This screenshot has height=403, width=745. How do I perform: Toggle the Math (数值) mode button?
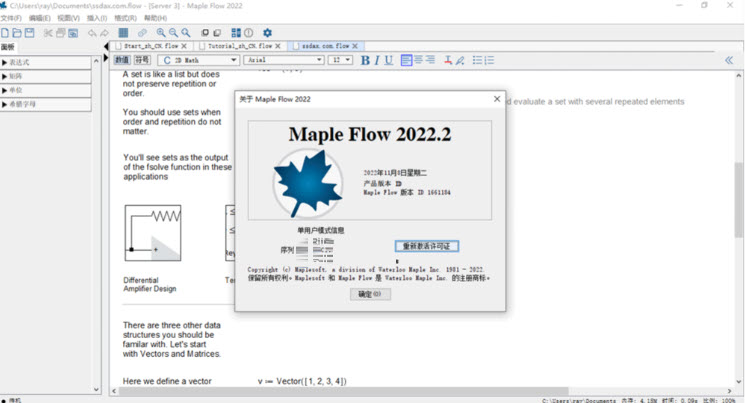[122, 60]
